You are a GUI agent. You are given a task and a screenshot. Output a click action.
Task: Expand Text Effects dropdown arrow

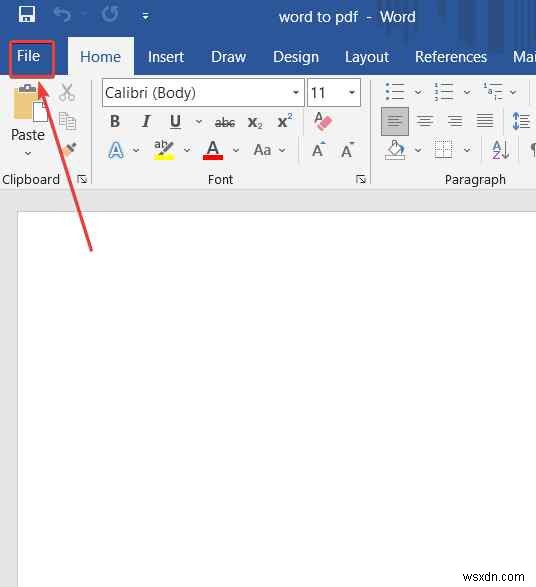tap(136, 150)
